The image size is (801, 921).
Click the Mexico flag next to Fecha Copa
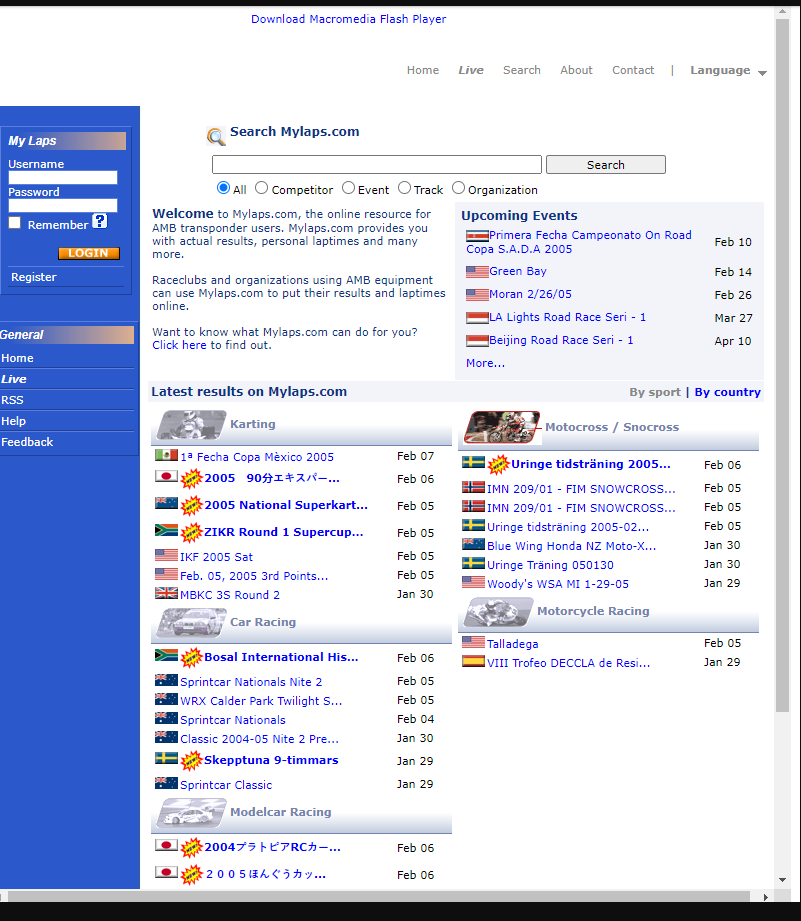pos(166,456)
